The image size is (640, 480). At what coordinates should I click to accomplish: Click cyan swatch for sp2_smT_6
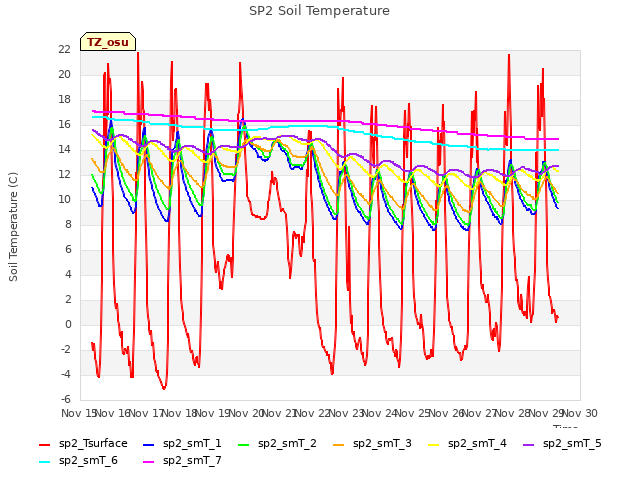click(44, 462)
